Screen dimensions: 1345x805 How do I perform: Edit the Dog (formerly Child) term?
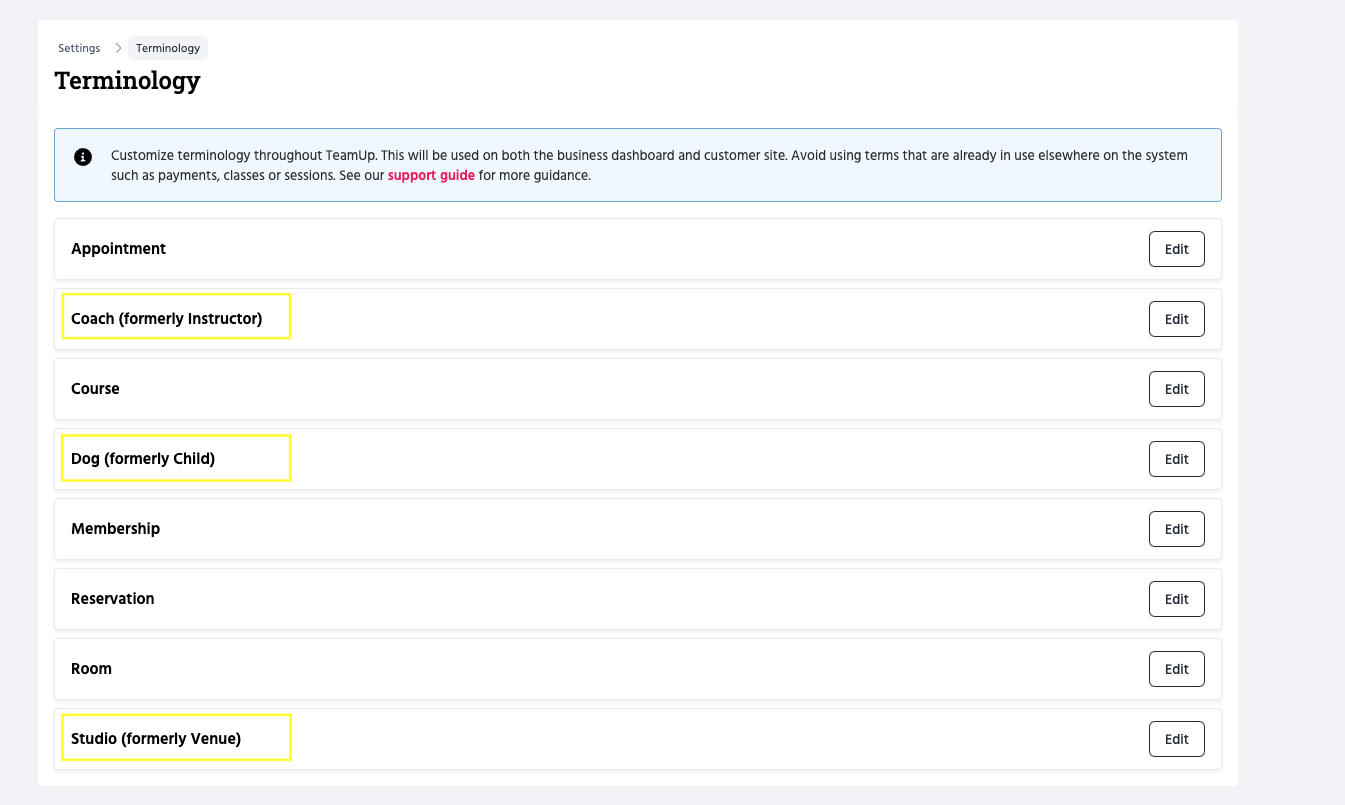pyautogui.click(x=1176, y=459)
